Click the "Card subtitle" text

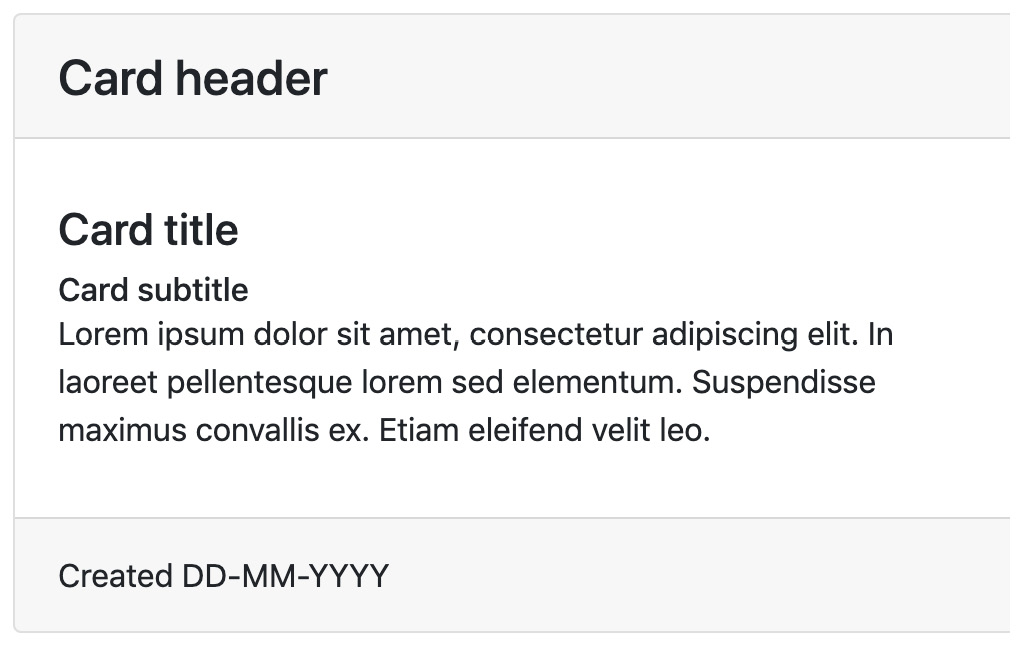point(153,290)
